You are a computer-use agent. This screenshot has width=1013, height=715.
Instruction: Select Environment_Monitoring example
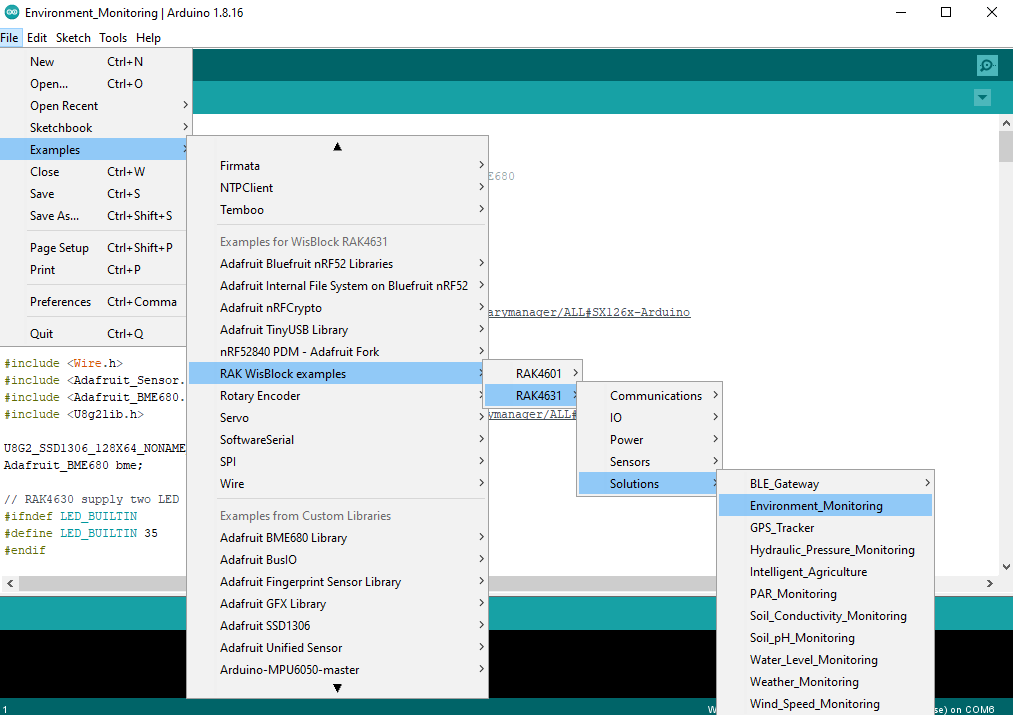pos(816,506)
